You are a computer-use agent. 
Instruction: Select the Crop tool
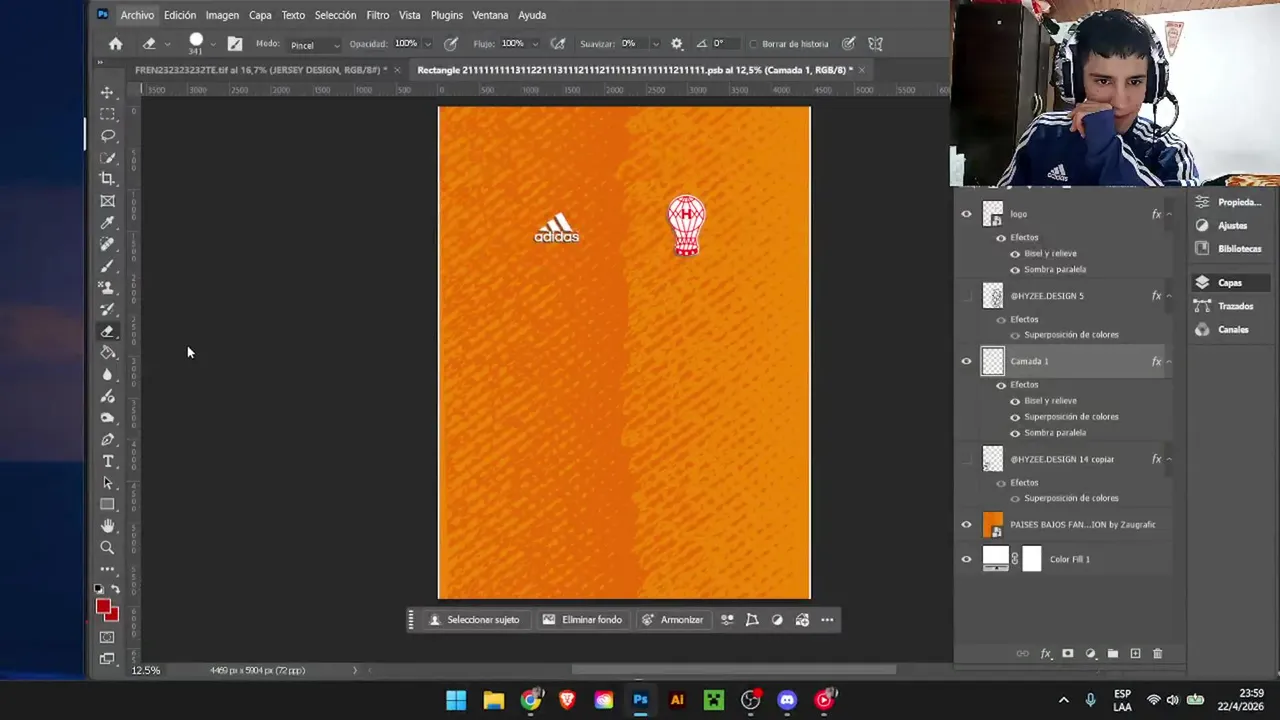(107, 179)
